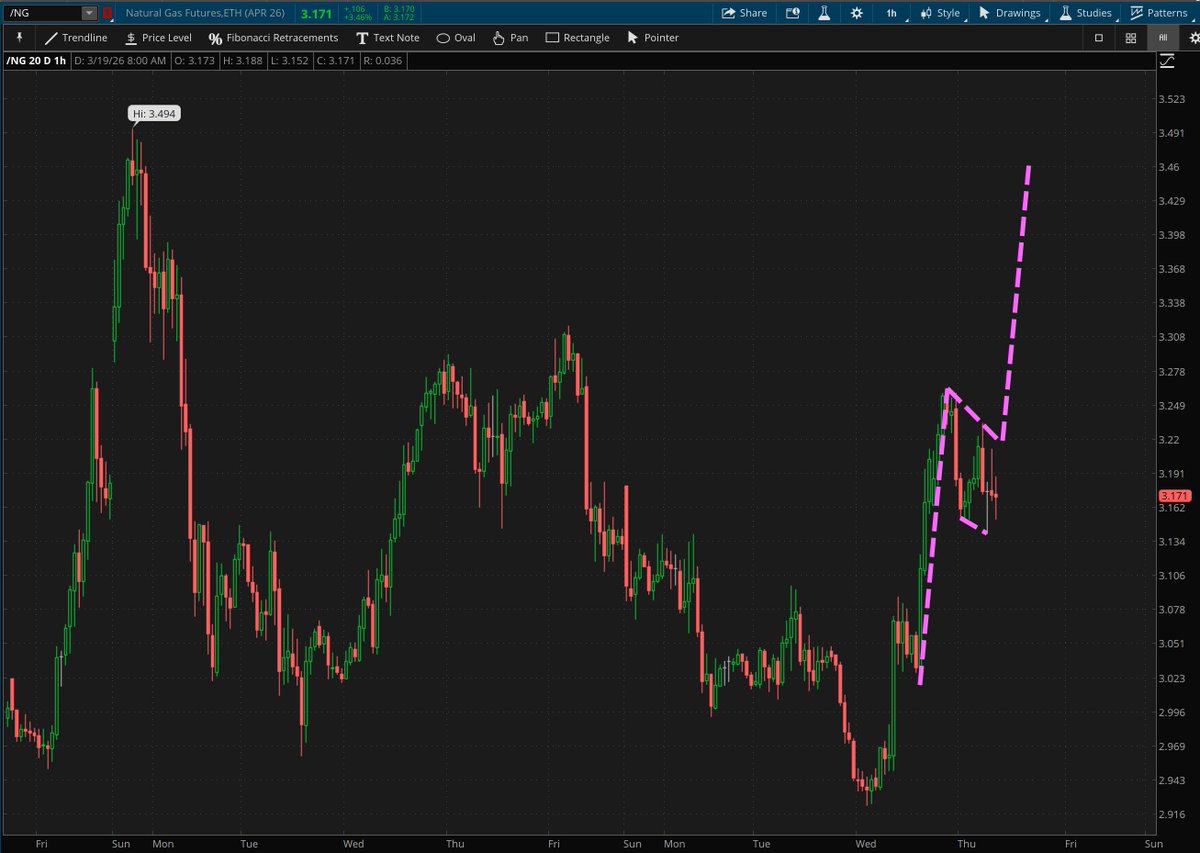Pin the drawing tools toolbar
1200x853 pixels.
(x=18, y=37)
